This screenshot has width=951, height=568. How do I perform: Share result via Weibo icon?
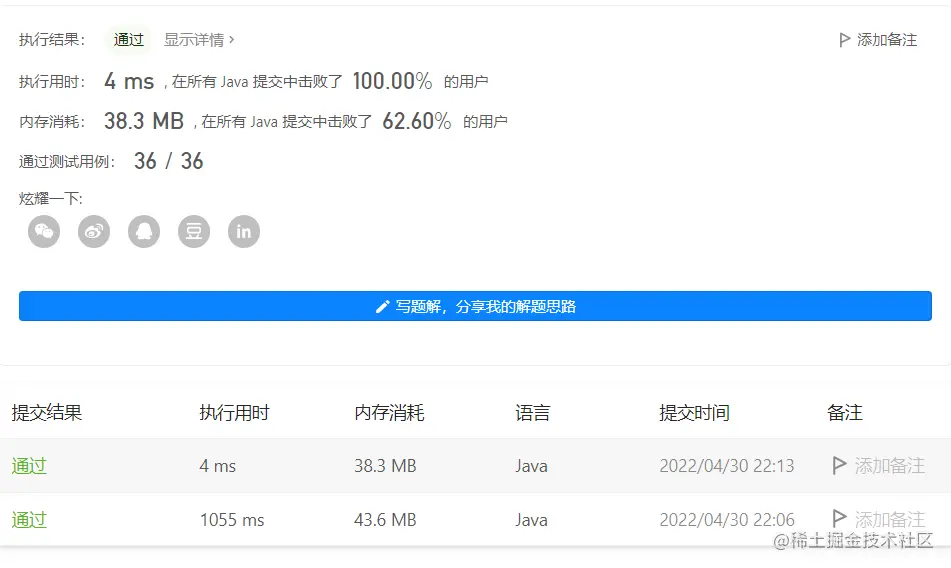click(x=94, y=232)
